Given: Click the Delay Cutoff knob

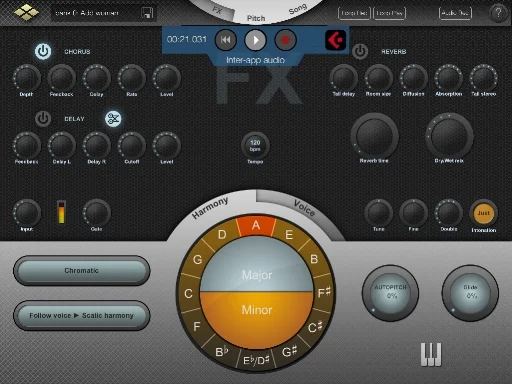Looking at the screenshot, I should [132, 146].
